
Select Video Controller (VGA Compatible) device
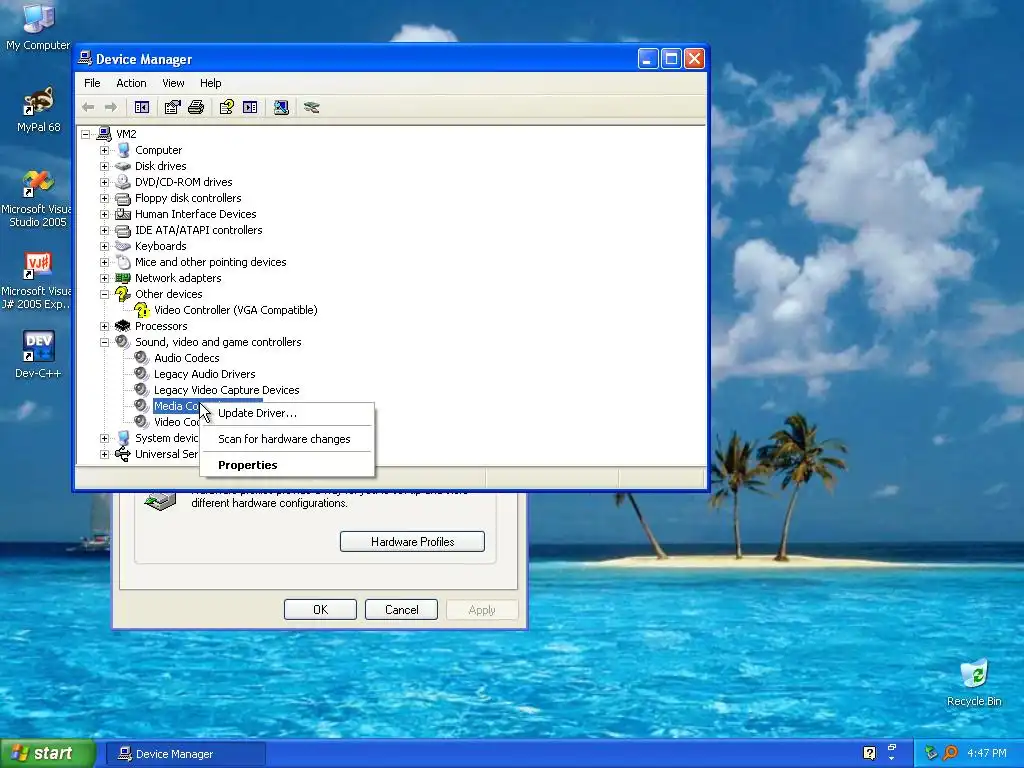(x=236, y=310)
